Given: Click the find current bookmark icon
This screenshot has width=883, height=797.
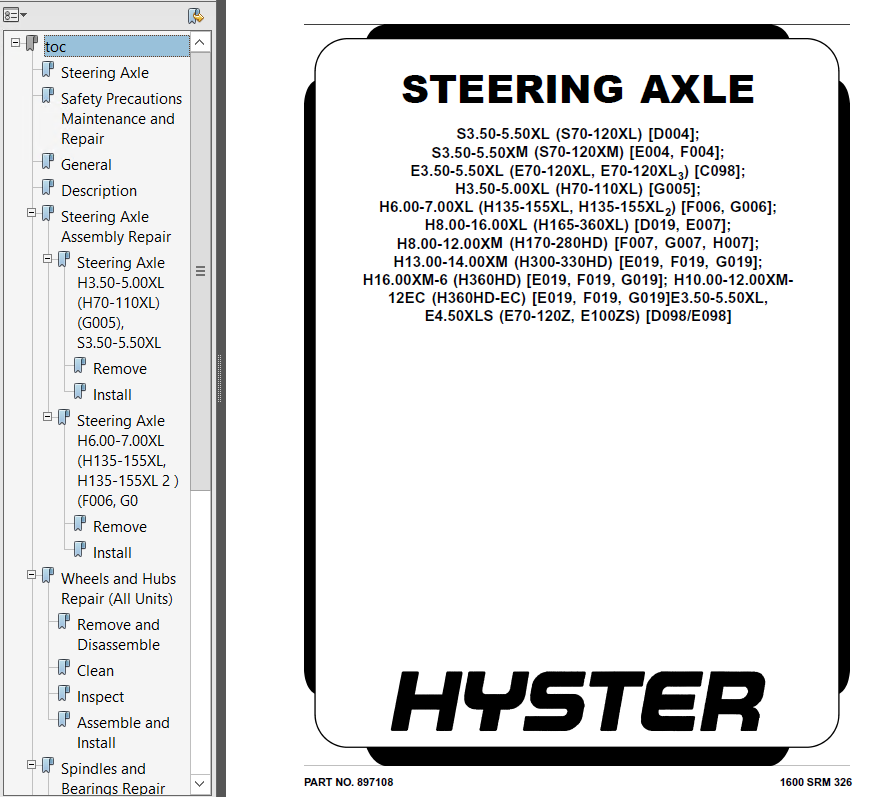Looking at the screenshot, I should coord(195,15).
